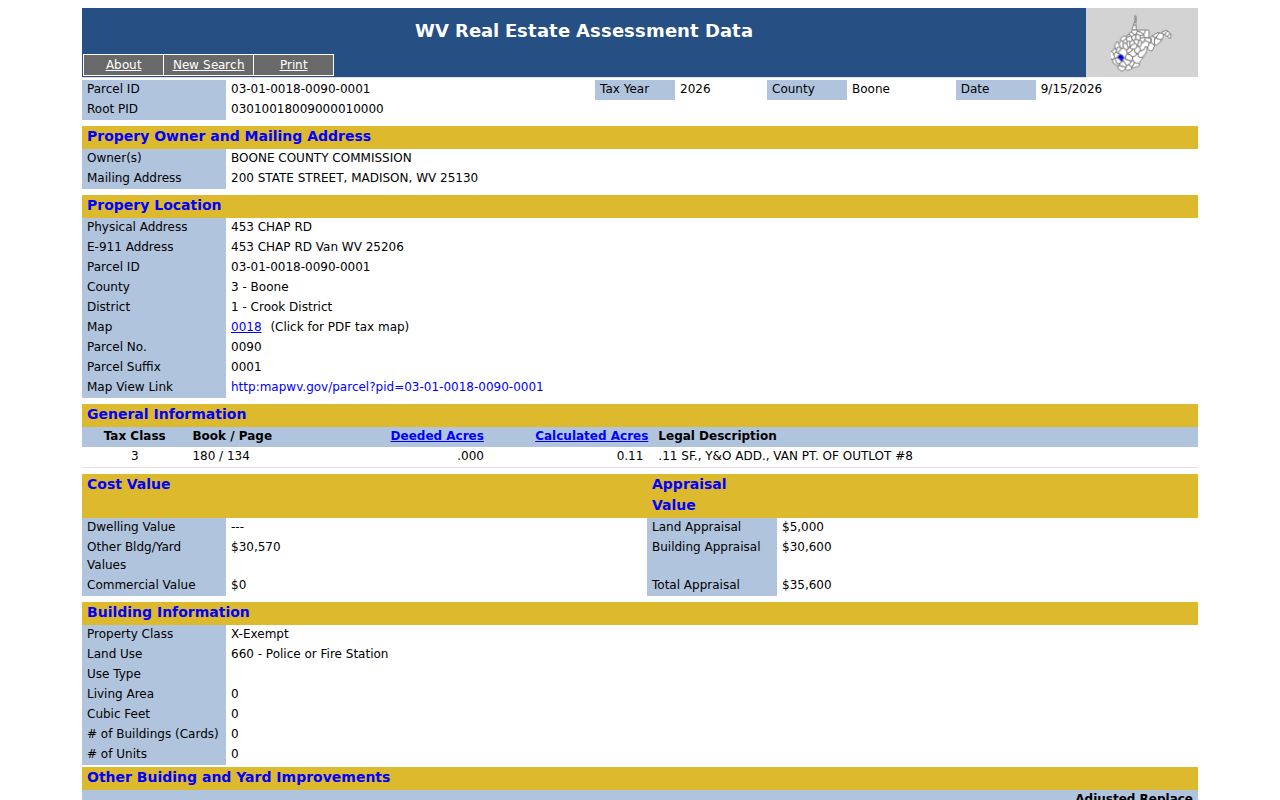Image resolution: width=1280 pixels, height=800 pixels.
Task: Click the Calculated Acres value 0.11
Action: tap(630, 456)
